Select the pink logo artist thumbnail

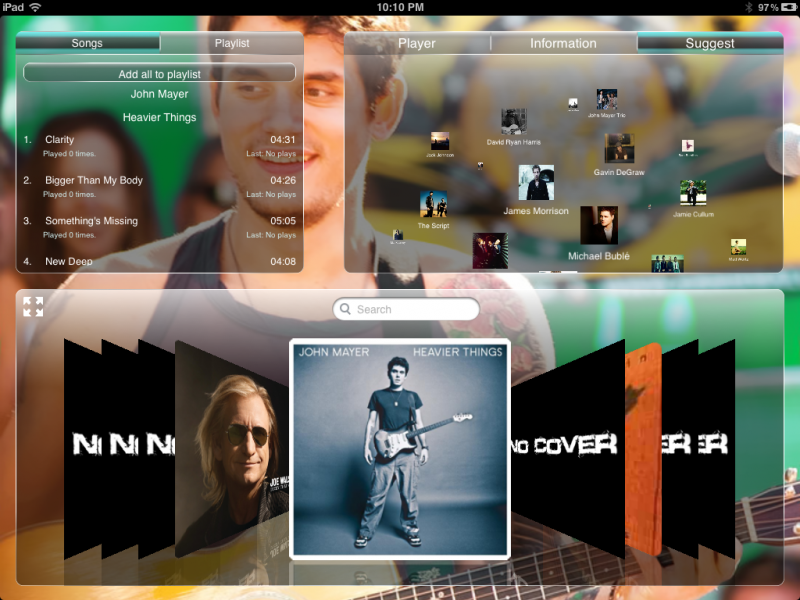click(x=688, y=145)
